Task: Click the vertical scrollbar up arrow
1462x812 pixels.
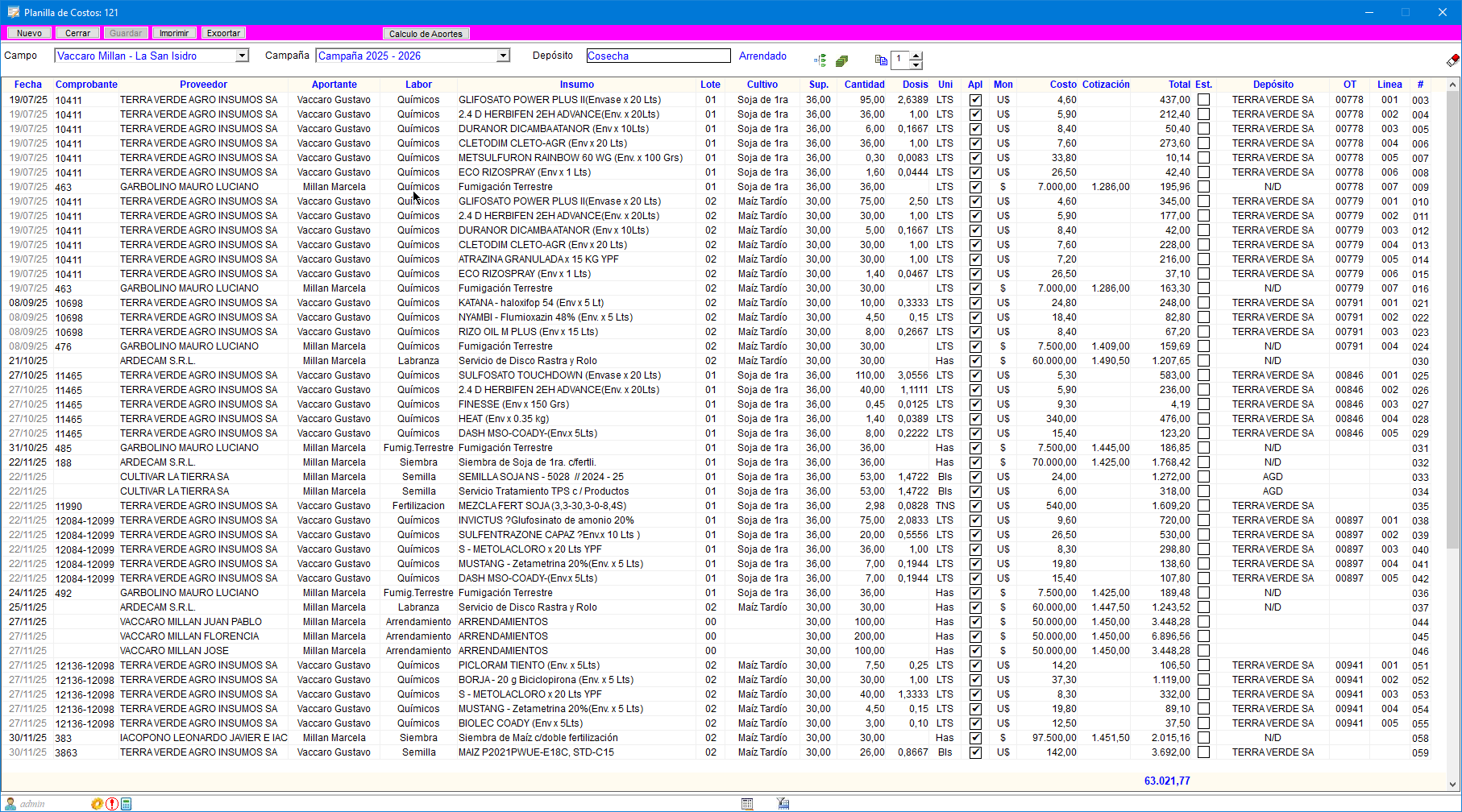Action: click(1453, 85)
